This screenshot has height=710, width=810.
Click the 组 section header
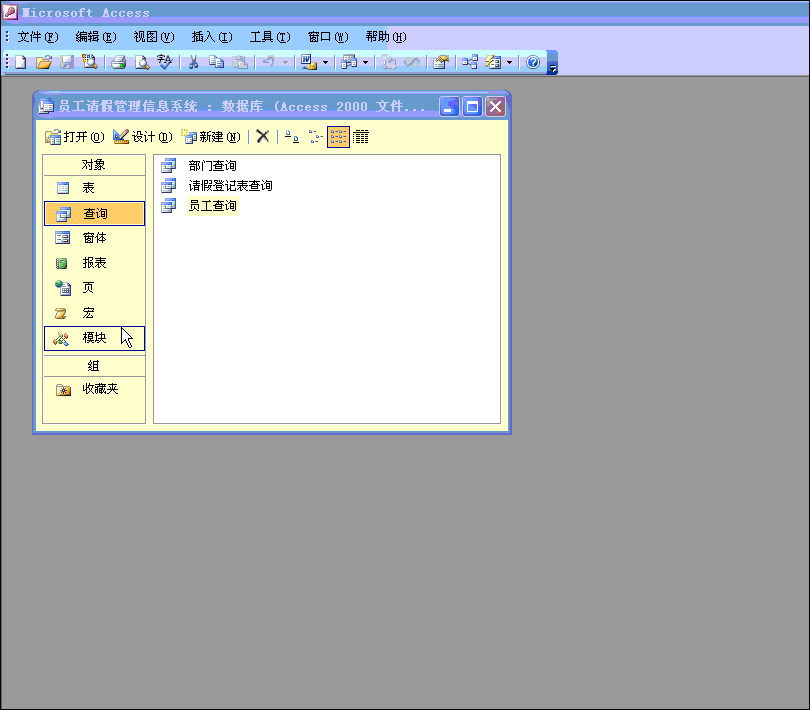pyautogui.click(x=94, y=366)
